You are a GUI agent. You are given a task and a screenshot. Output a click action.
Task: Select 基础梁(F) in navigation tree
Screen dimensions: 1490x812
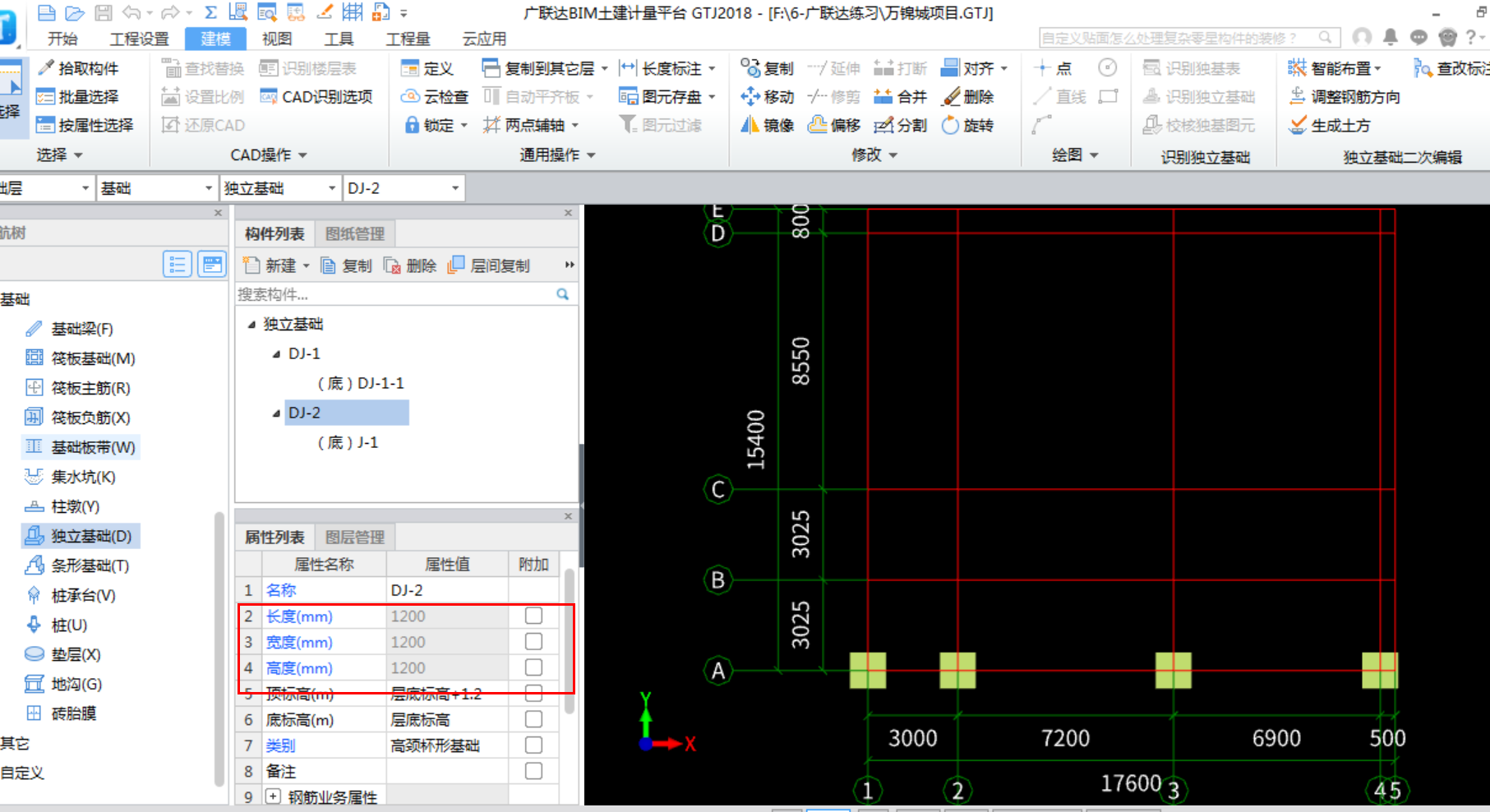pyautogui.click(x=70, y=329)
